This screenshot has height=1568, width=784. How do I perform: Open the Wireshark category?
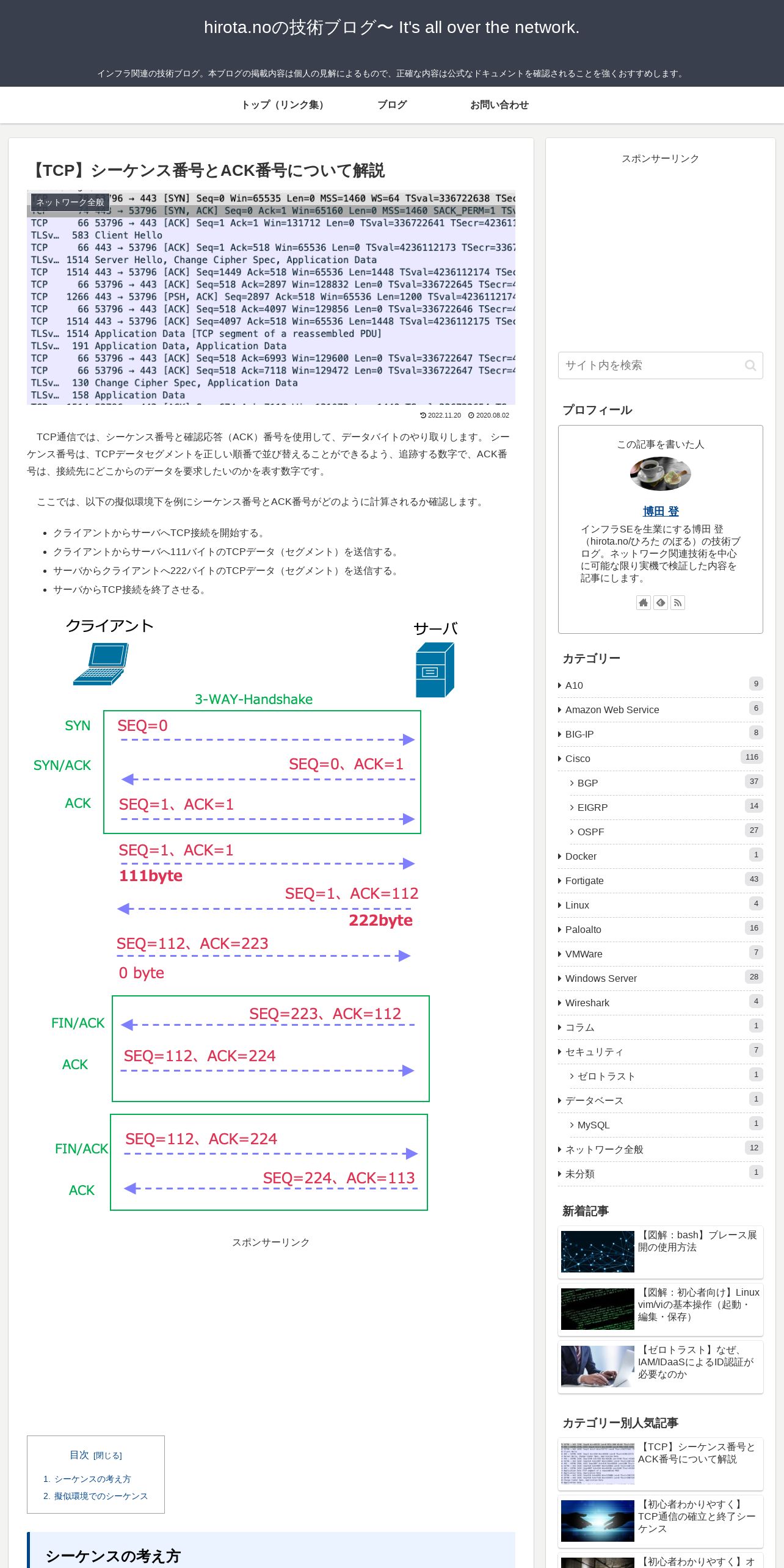tap(660, 1003)
